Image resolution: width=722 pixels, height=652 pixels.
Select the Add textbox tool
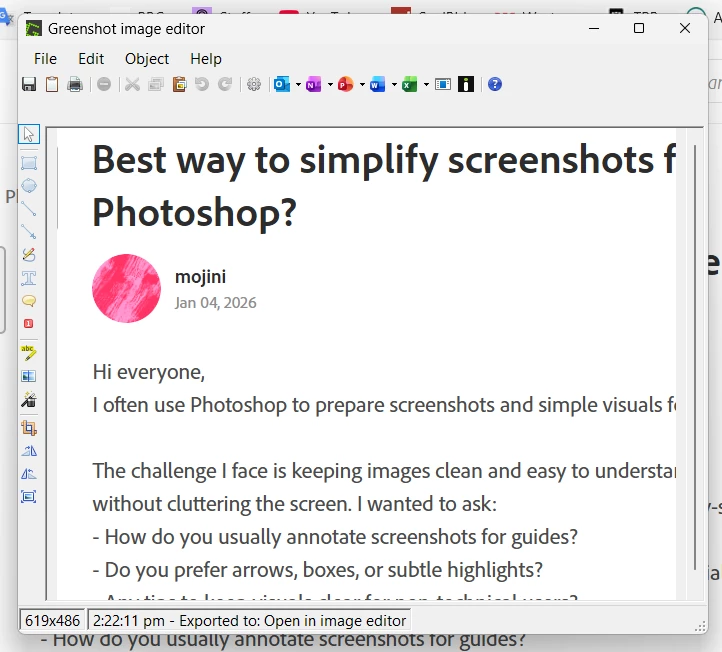[29, 278]
